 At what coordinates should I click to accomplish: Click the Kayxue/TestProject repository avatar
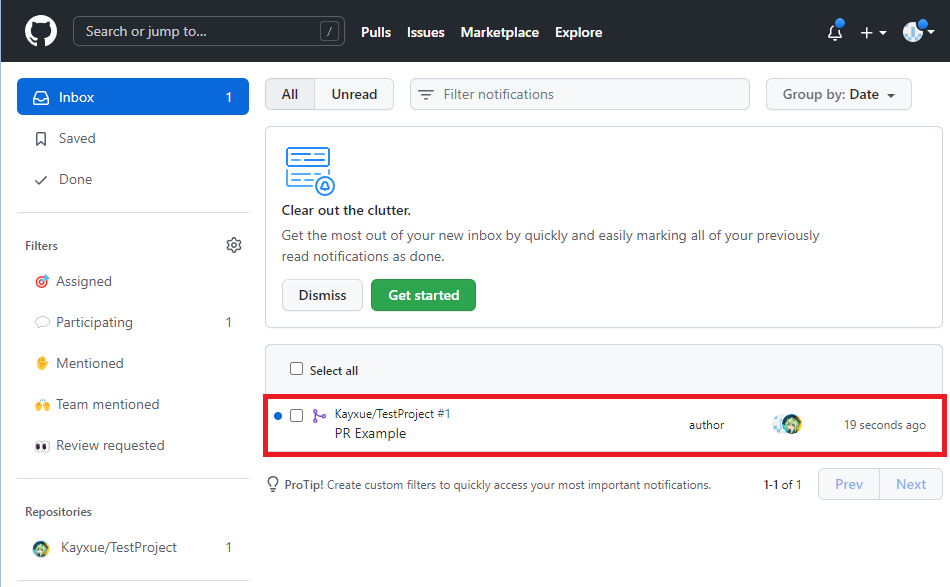tap(41, 548)
